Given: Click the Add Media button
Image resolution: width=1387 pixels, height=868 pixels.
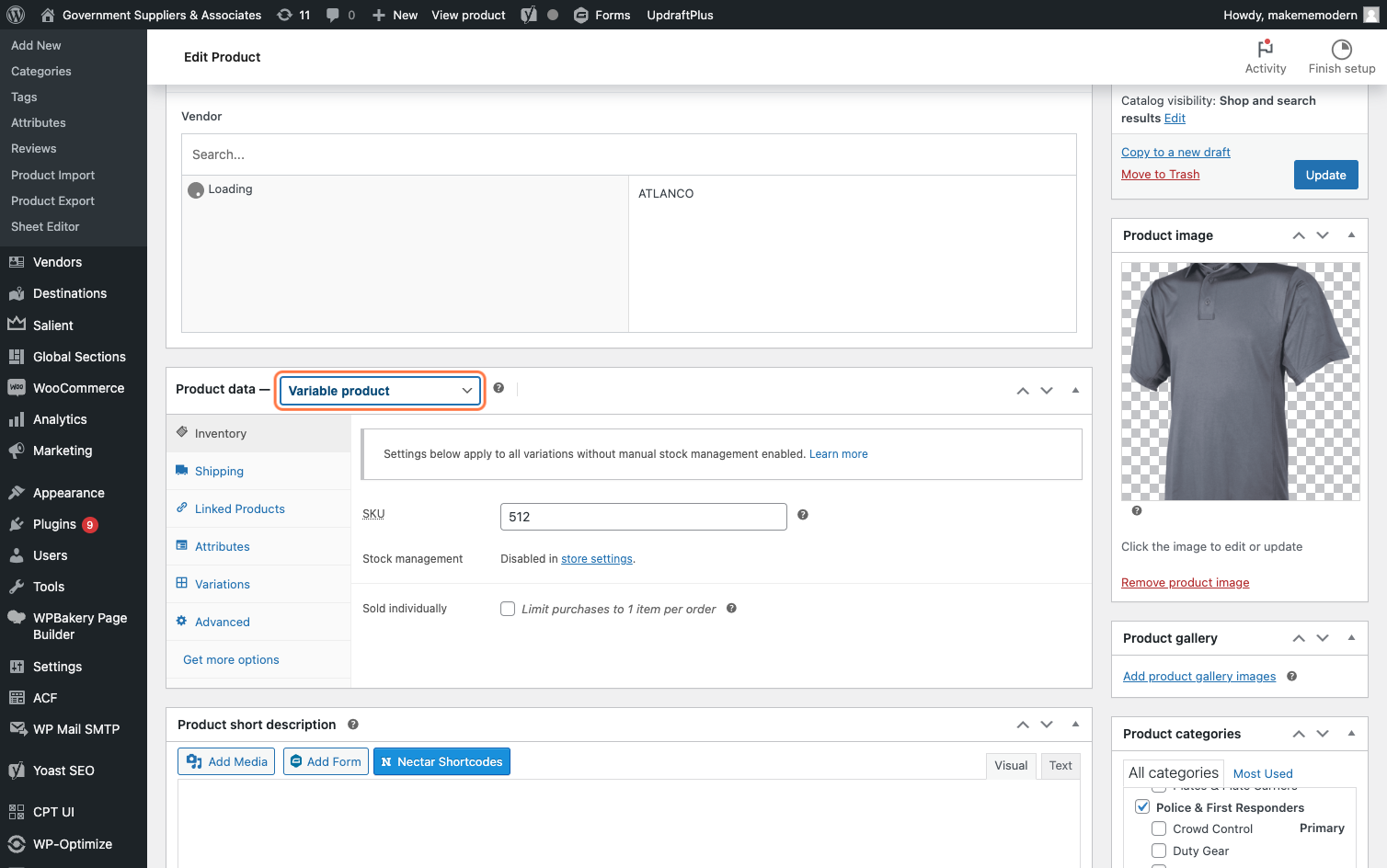Looking at the screenshot, I should 226,761.
